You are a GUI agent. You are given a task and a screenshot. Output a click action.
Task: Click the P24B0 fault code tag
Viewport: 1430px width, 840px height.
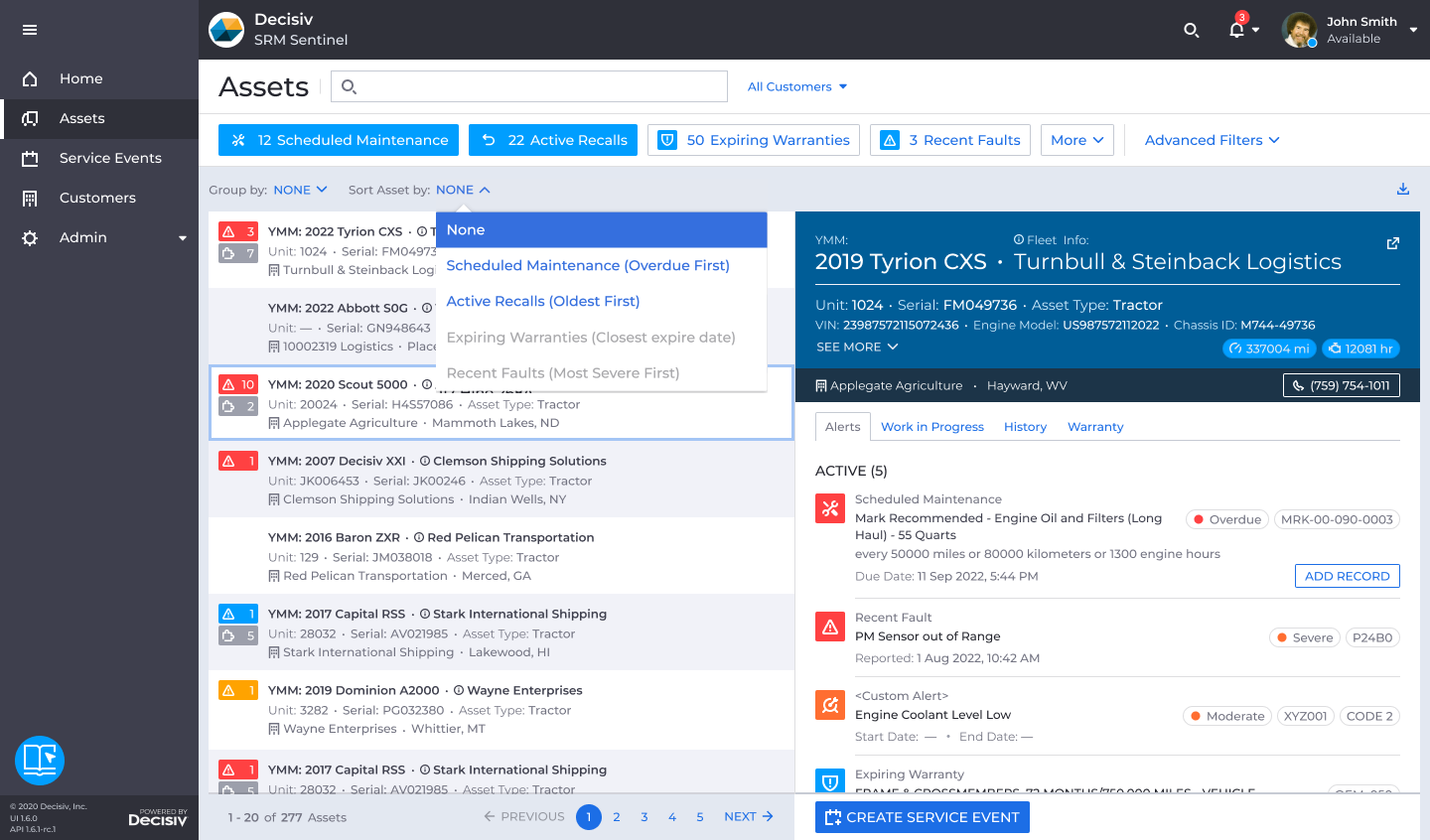1372,637
